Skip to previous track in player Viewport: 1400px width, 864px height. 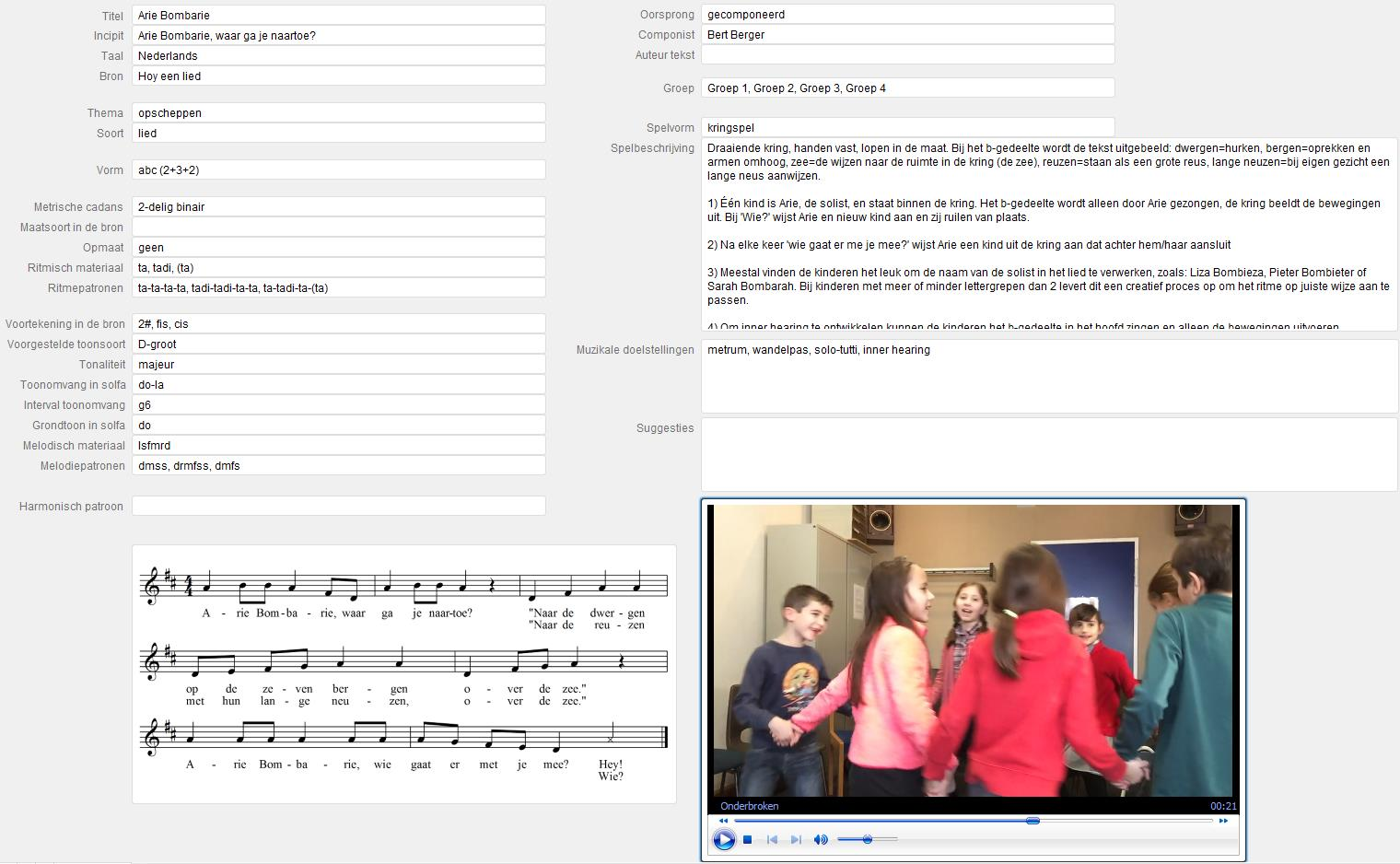pos(772,839)
